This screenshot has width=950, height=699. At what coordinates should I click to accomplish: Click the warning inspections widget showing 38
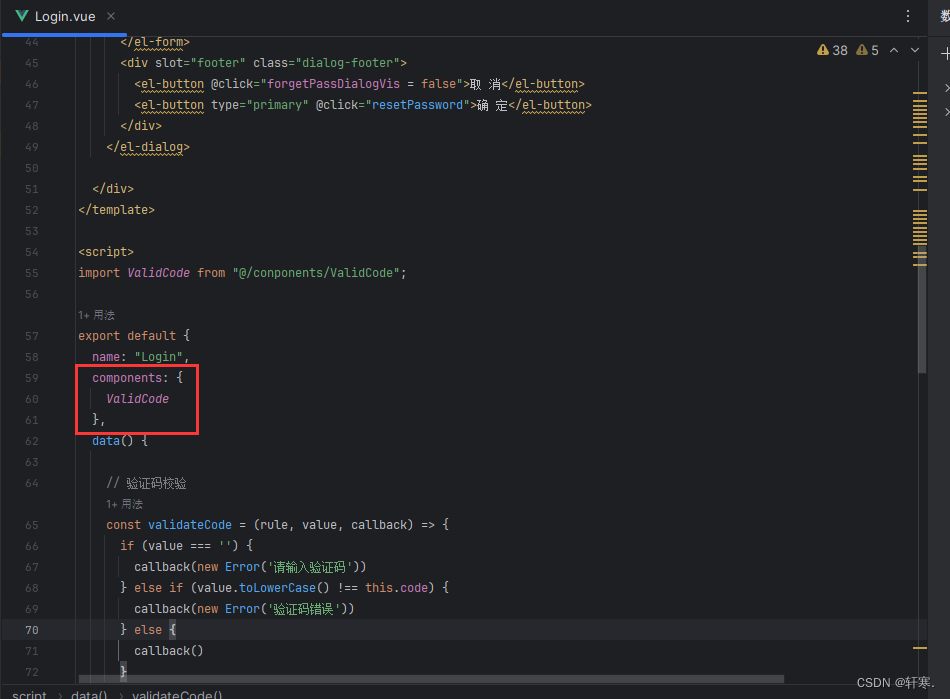[x=831, y=48]
